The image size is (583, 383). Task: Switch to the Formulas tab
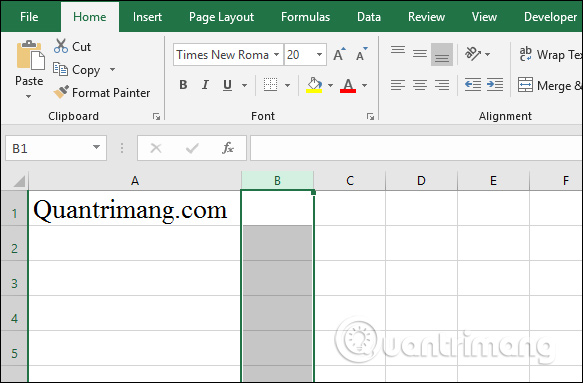click(305, 17)
